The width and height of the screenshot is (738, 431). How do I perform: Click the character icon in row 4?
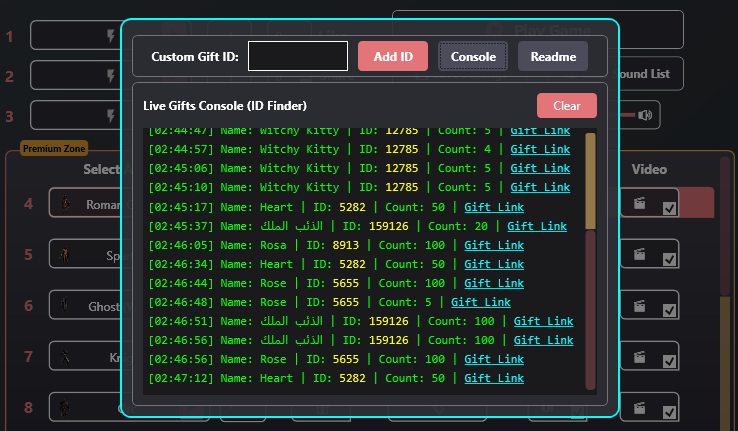[65, 204]
